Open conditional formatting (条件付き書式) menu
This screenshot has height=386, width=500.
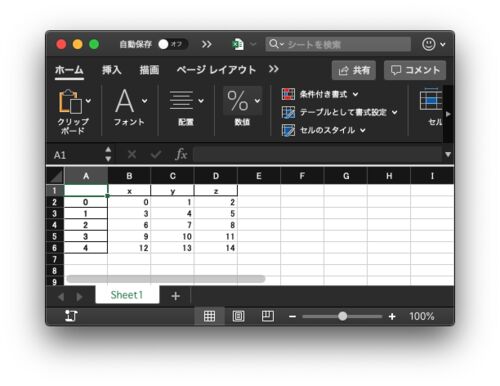point(320,94)
